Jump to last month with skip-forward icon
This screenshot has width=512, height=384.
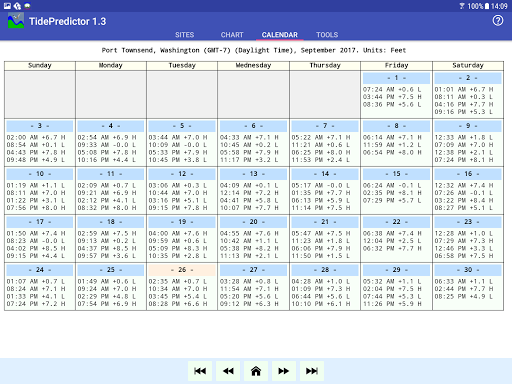(312, 371)
